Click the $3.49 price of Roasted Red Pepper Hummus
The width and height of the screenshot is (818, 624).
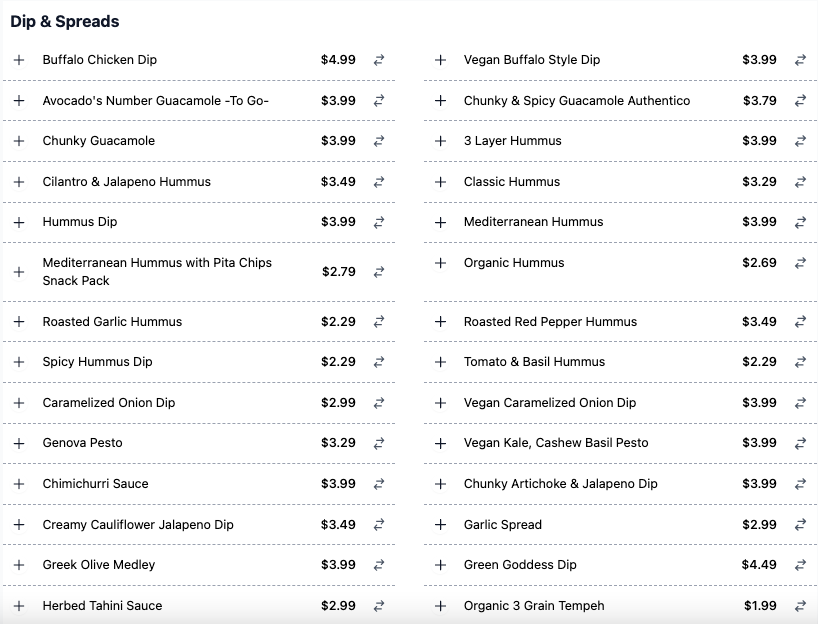point(759,321)
